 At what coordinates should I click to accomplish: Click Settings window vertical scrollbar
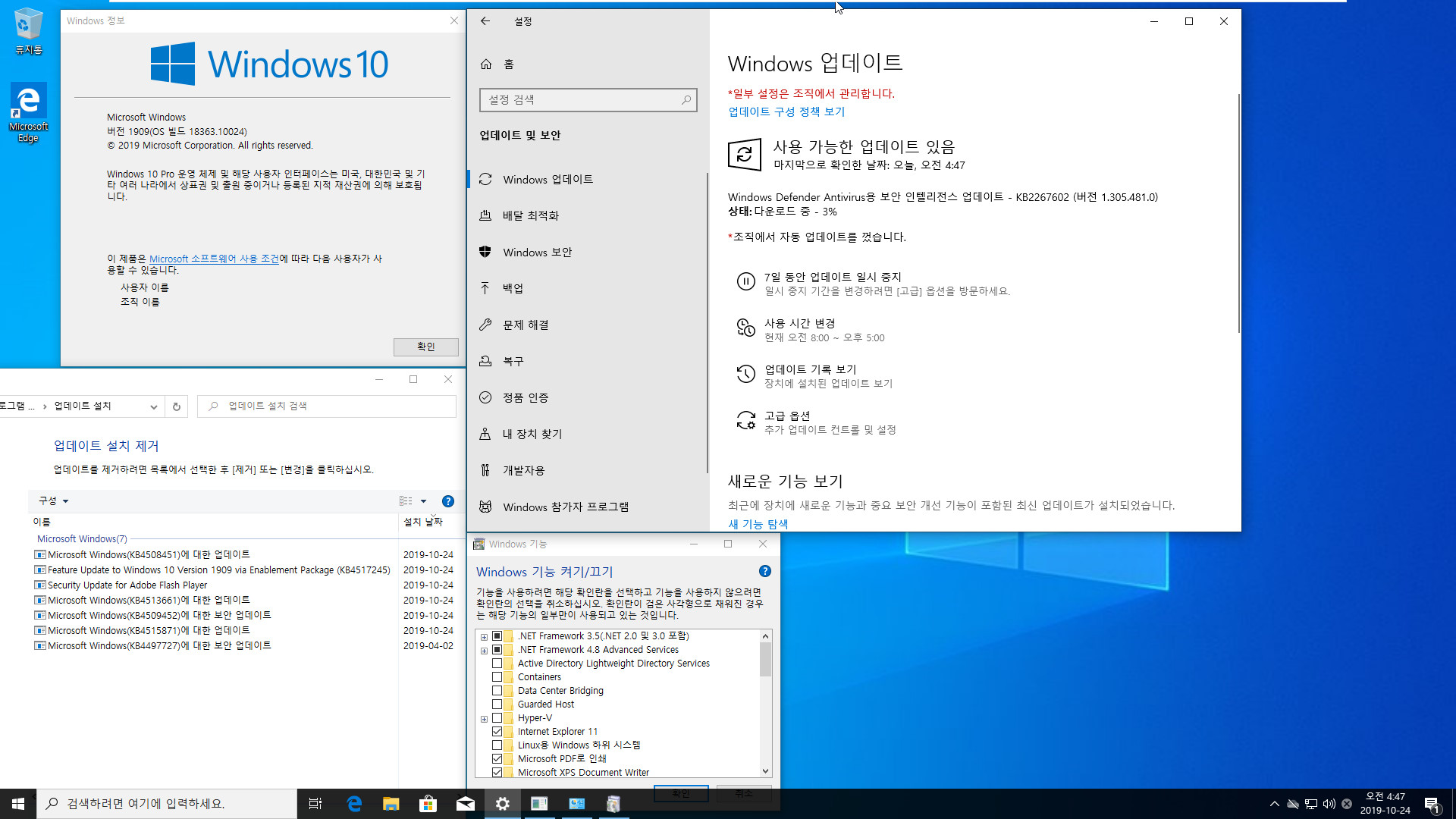(1238, 212)
